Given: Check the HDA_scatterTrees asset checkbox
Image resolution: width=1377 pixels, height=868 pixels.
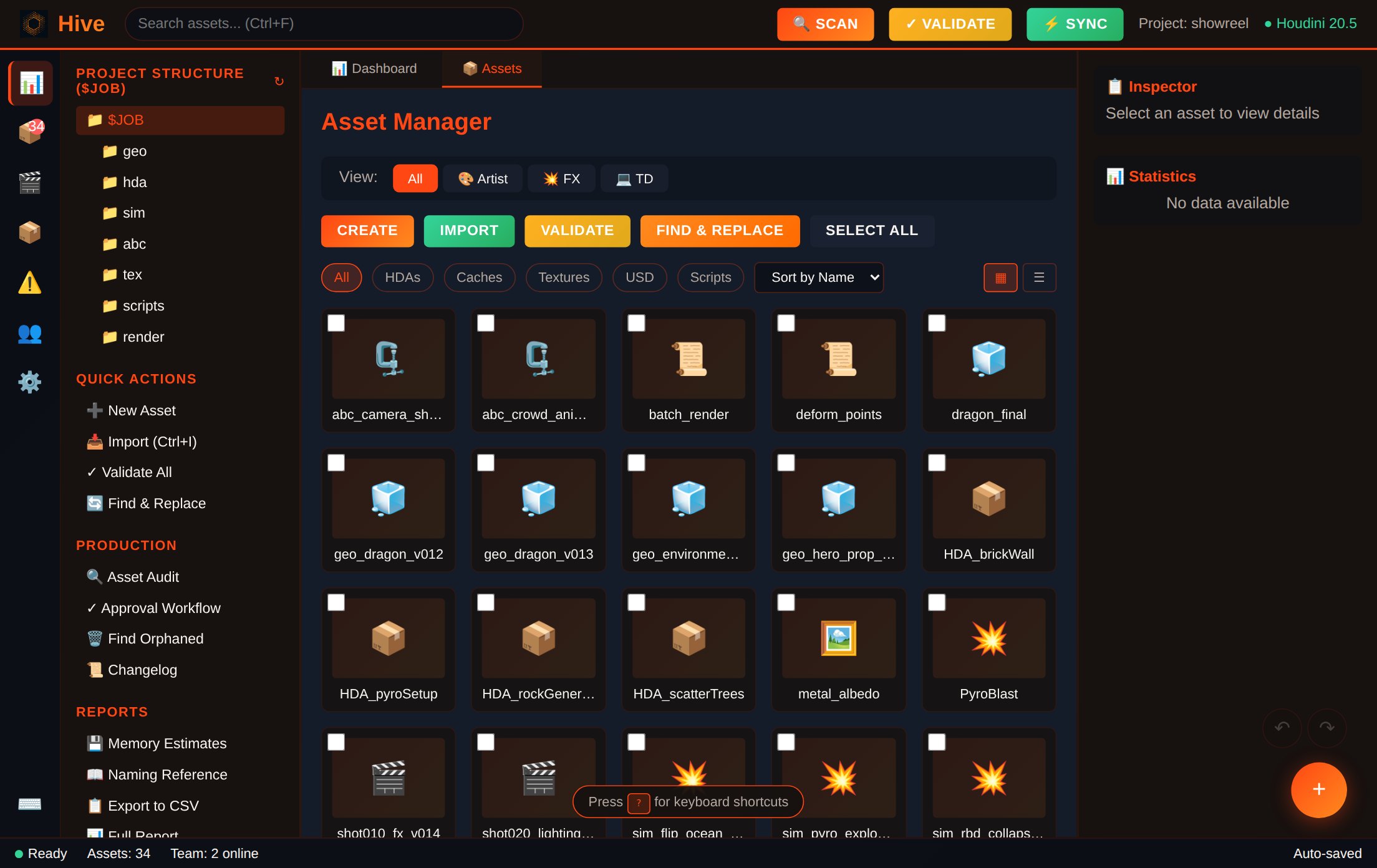Looking at the screenshot, I should [636, 602].
